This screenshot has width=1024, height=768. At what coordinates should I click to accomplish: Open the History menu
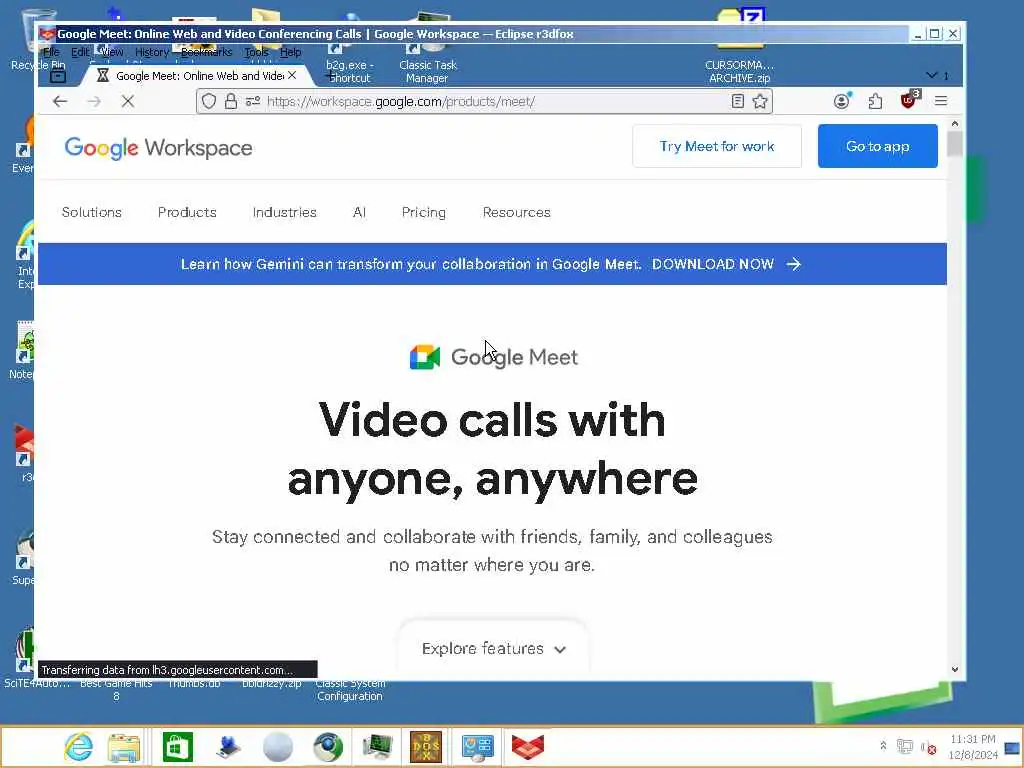(152, 52)
